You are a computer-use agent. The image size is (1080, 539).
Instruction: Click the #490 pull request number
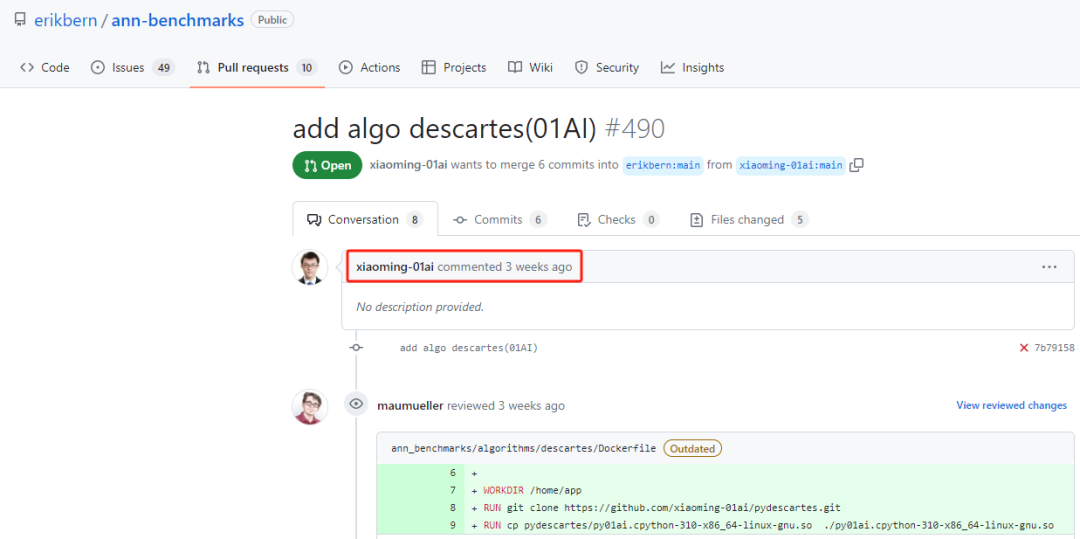(634, 129)
